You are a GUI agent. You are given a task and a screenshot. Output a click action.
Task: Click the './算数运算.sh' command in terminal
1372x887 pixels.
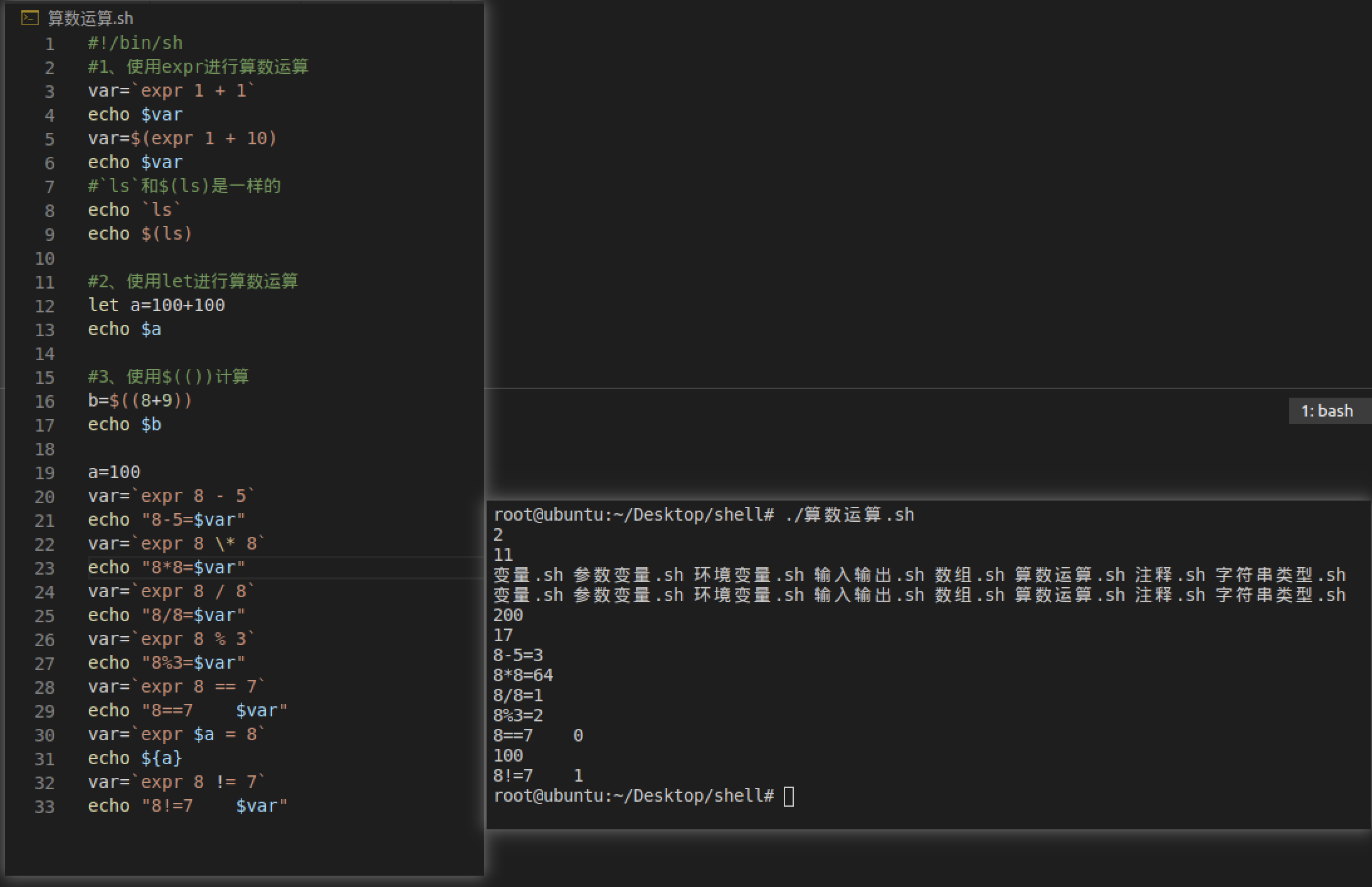pyautogui.click(x=849, y=515)
